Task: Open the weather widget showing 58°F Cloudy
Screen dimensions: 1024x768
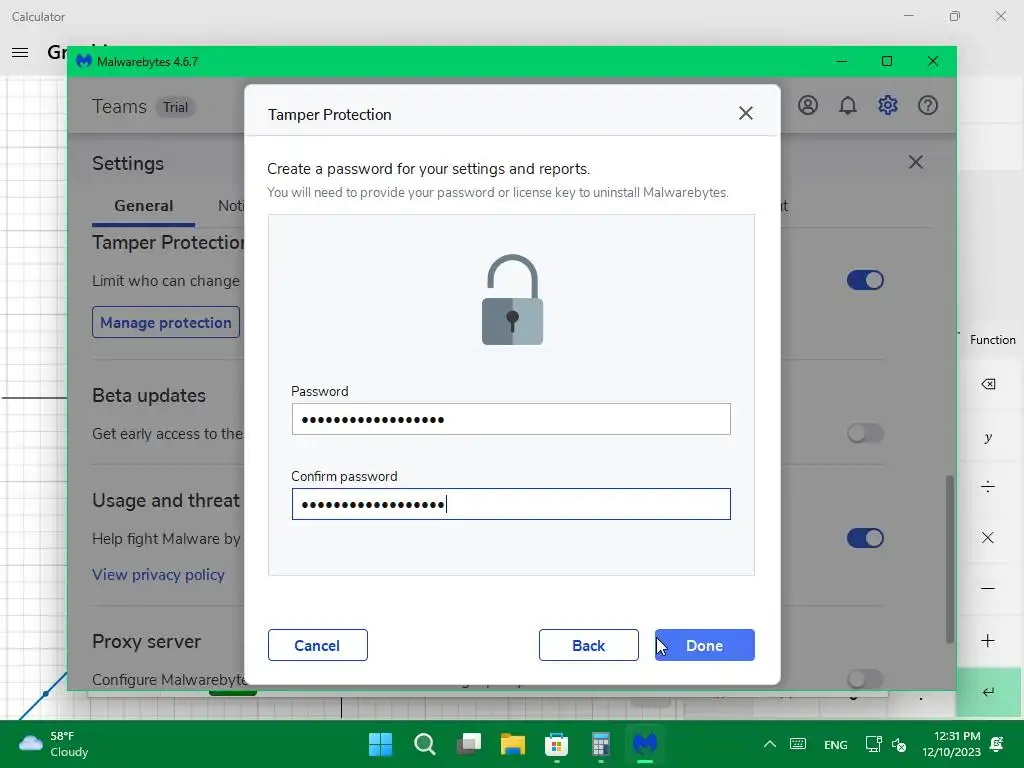Action: 54,744
